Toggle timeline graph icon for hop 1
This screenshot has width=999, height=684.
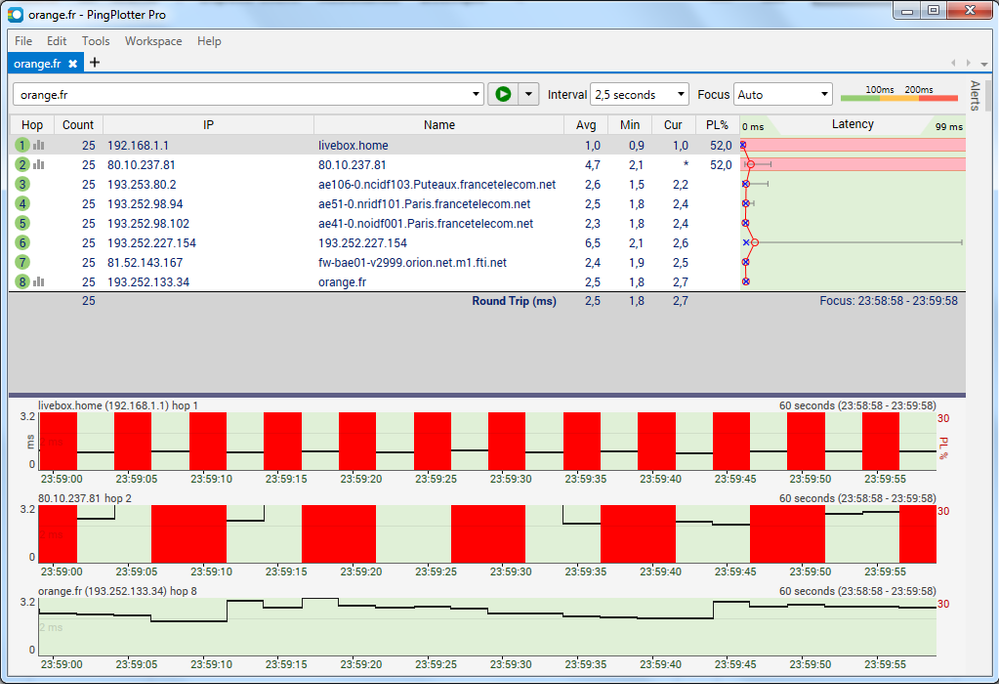(39, 145)
